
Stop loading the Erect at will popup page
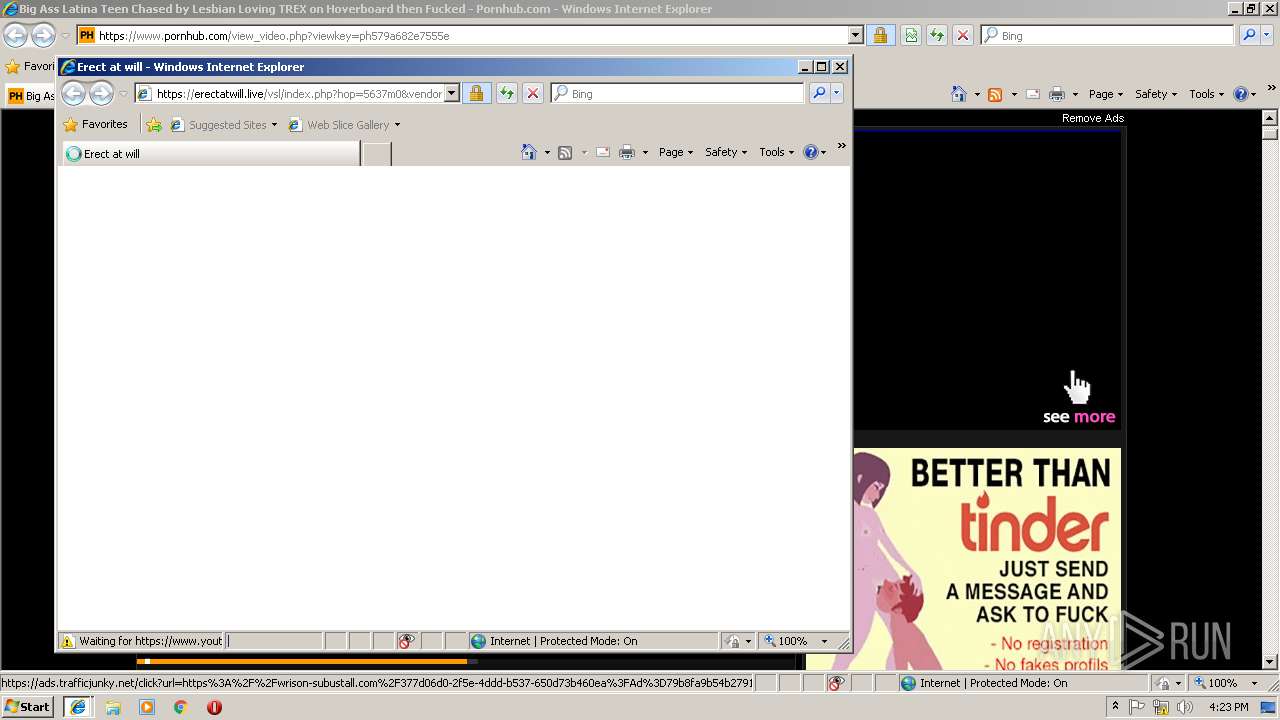pos(533,93)
